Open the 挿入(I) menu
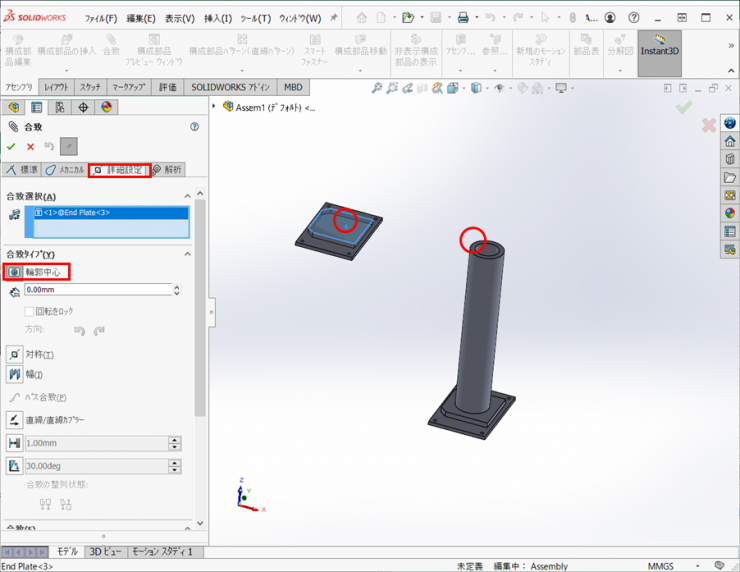The height and width of the screenshot is (572, 740). [218, 18]
